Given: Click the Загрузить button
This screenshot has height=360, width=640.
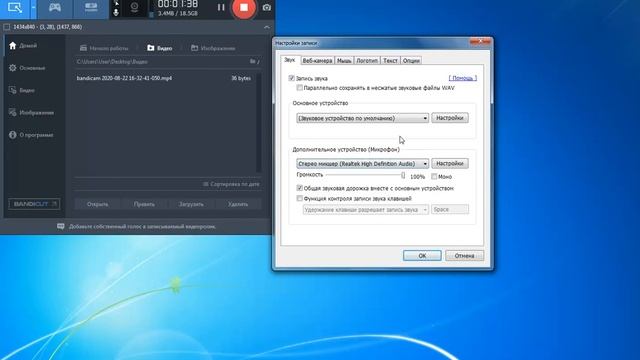Looking at the screenshot, I should pyautogui.click(x=191, y=204).
